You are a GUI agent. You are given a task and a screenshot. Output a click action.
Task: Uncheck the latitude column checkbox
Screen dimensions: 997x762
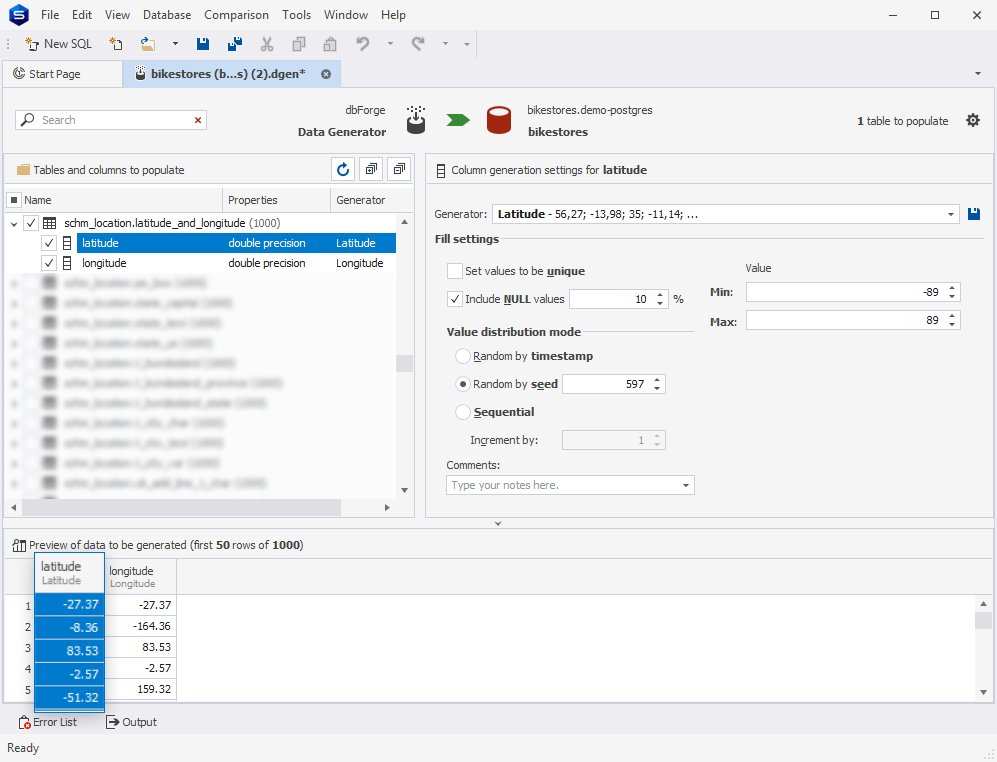pos(48,243)
